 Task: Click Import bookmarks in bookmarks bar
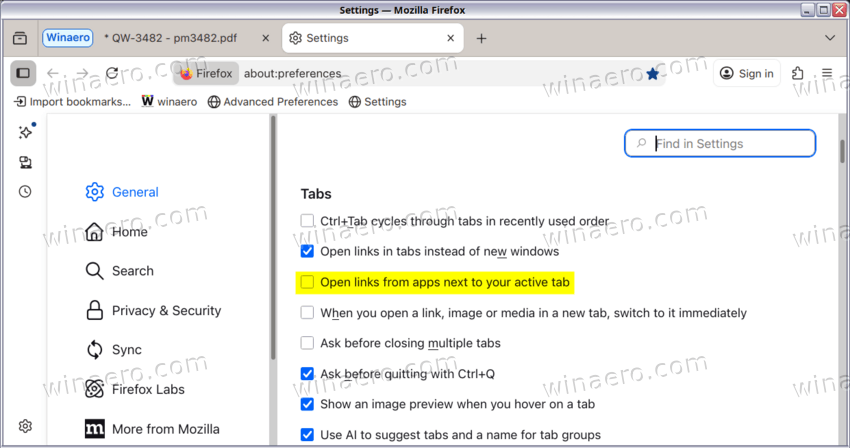click(72, 101)
